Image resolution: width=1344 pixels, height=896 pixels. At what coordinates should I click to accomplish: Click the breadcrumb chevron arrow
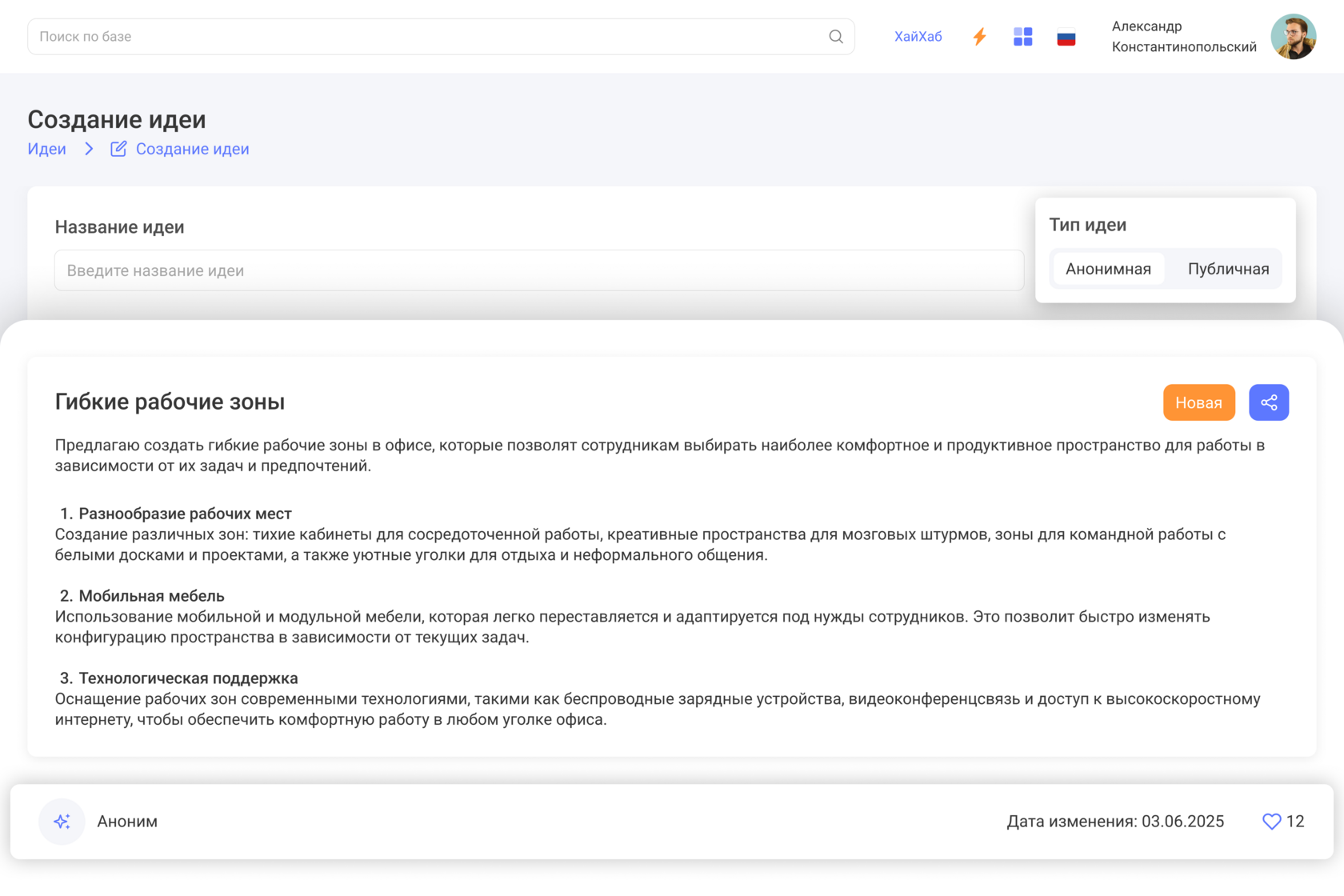tap(89, 149)
